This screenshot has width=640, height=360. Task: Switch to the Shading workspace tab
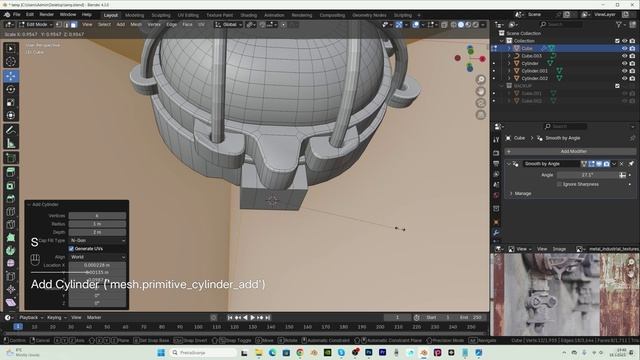(248, 15)
